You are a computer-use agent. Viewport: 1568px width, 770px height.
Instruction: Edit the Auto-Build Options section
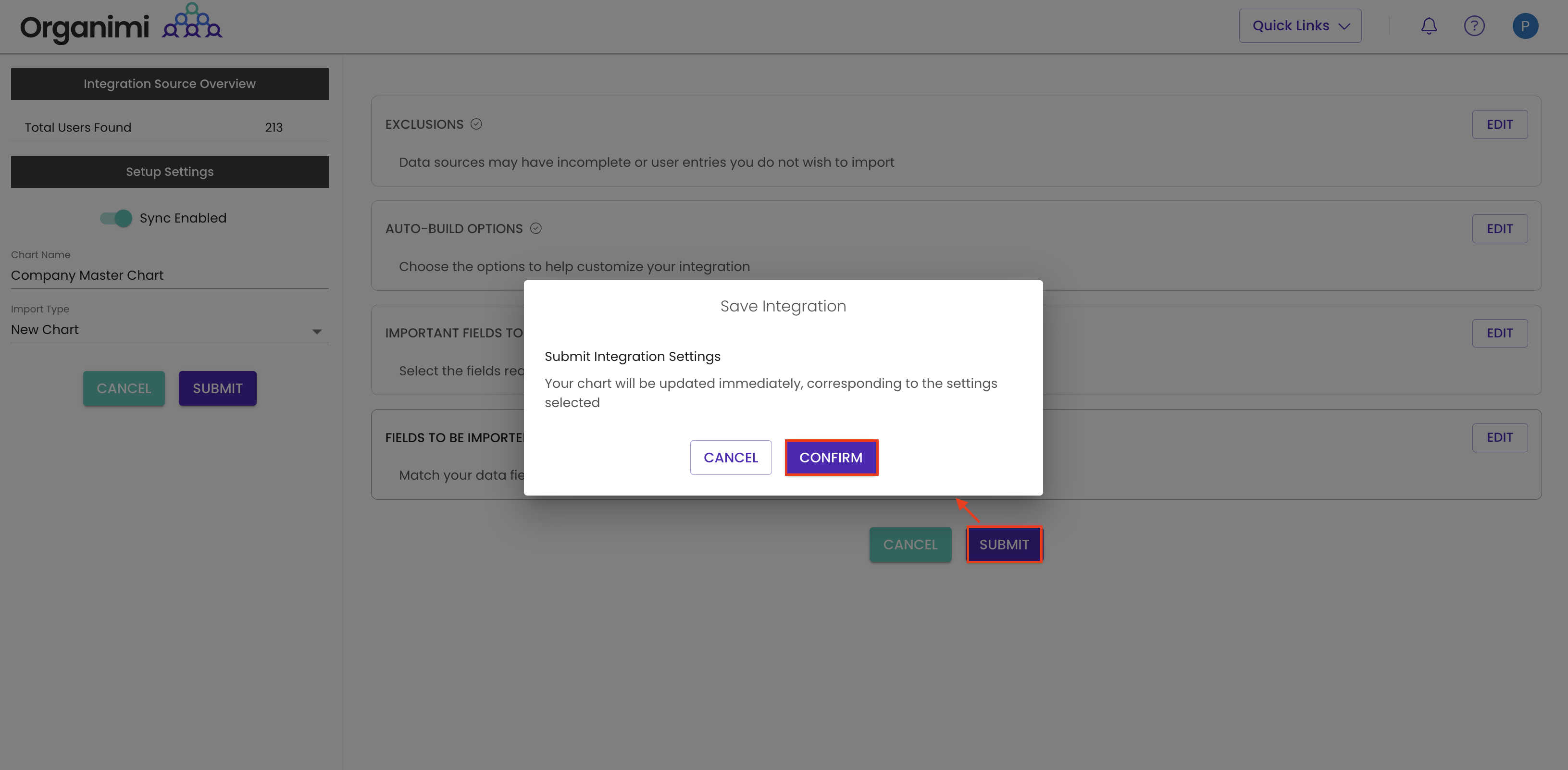[1499, 229]
